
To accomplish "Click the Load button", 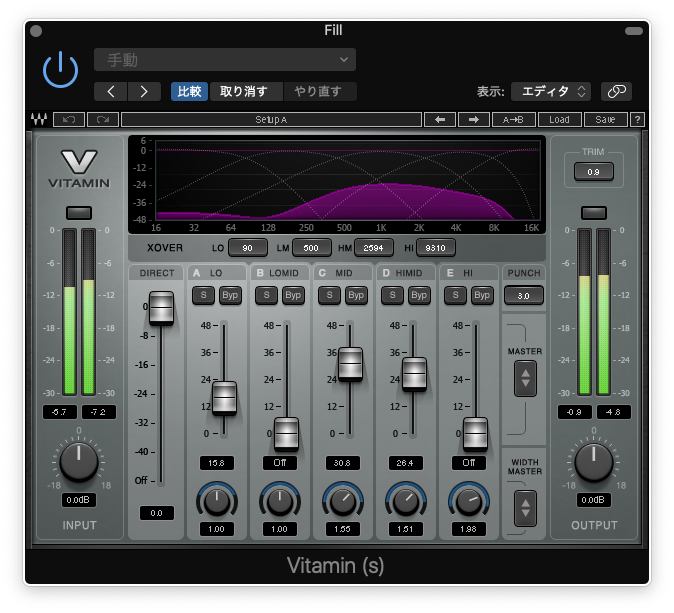I will 559,120.
